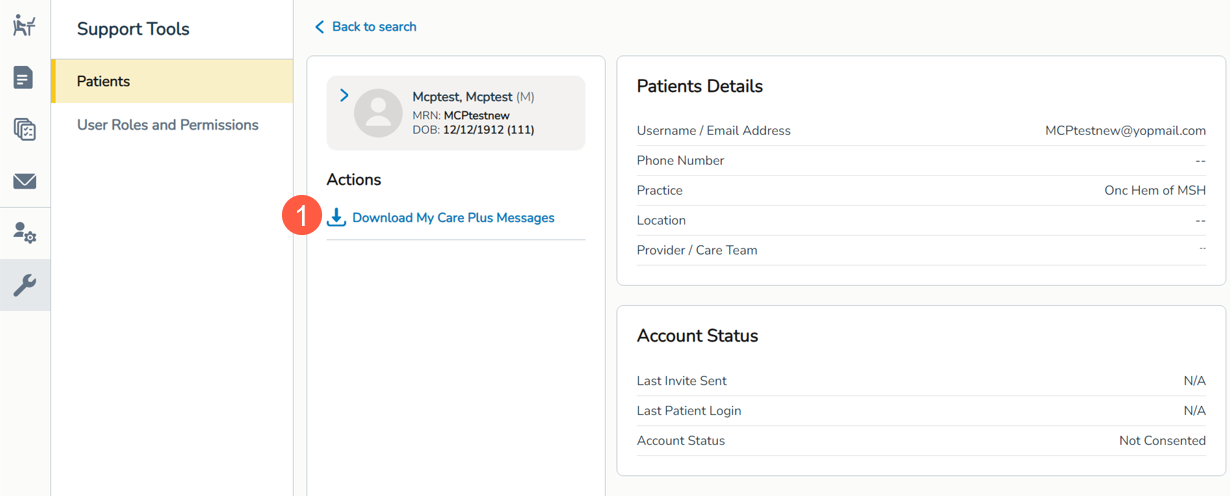Click the email MCPtestnew@yopmail.com
Image resolution: width=1230 pixels, height=496 pixels.
point(1125,131)
